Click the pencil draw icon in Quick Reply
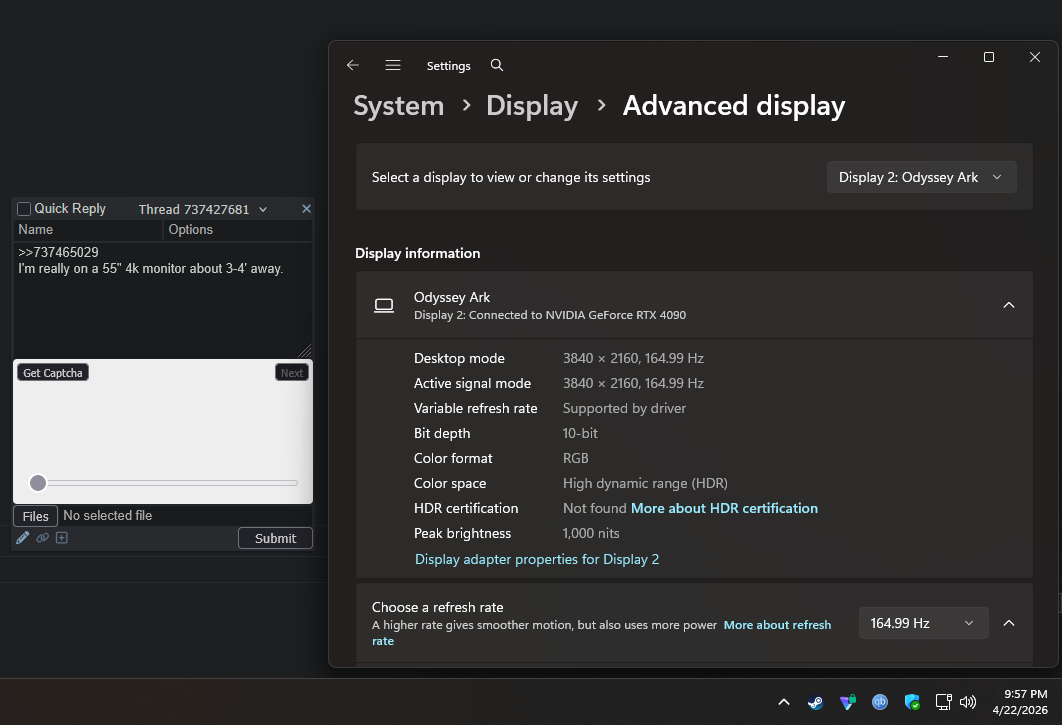 (23, 538)
